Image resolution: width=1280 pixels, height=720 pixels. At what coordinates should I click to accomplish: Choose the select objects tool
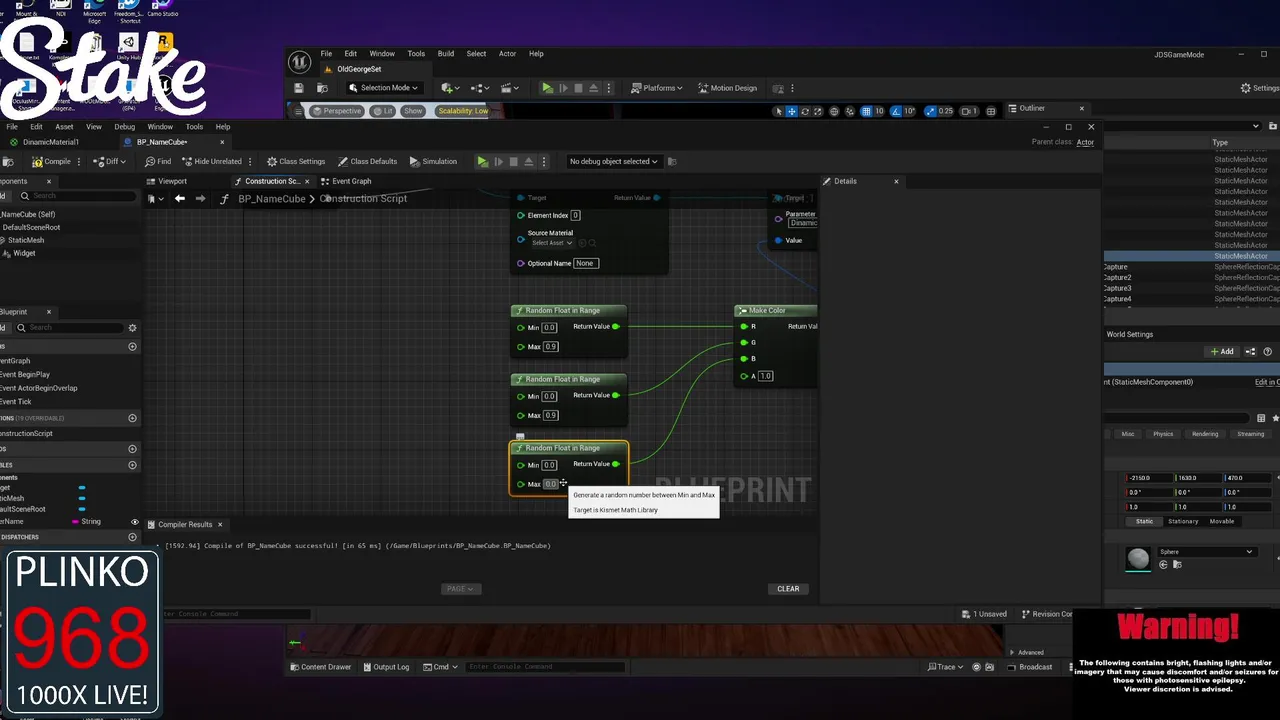[x=779, y=111]
